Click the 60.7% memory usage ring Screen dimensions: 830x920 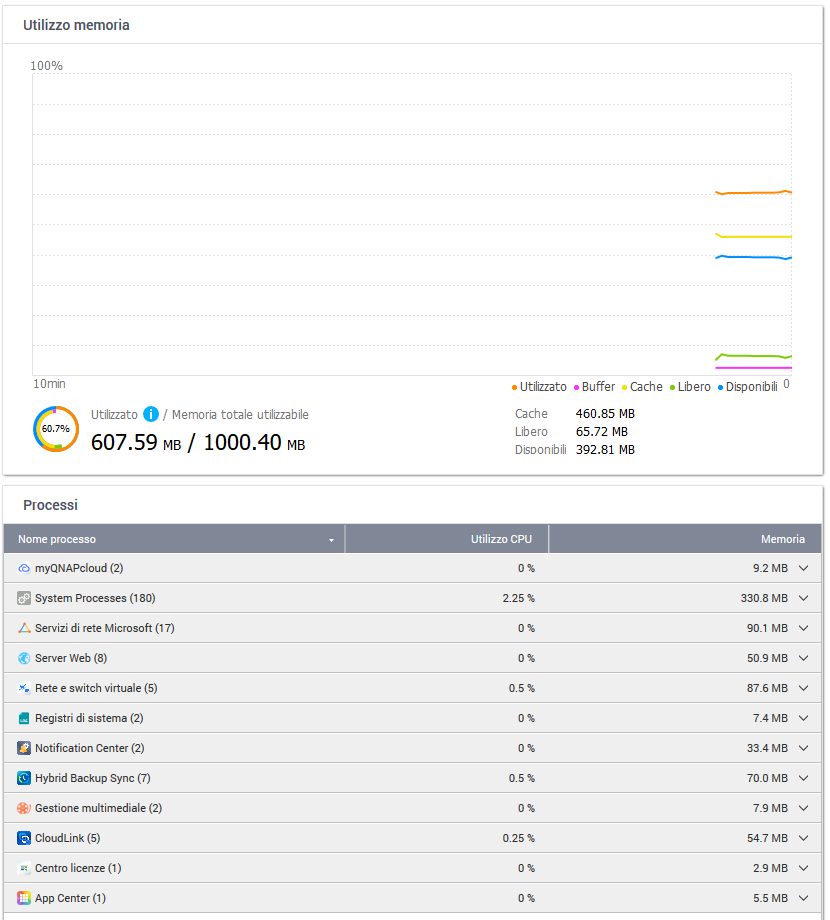[x=55, y=428]
